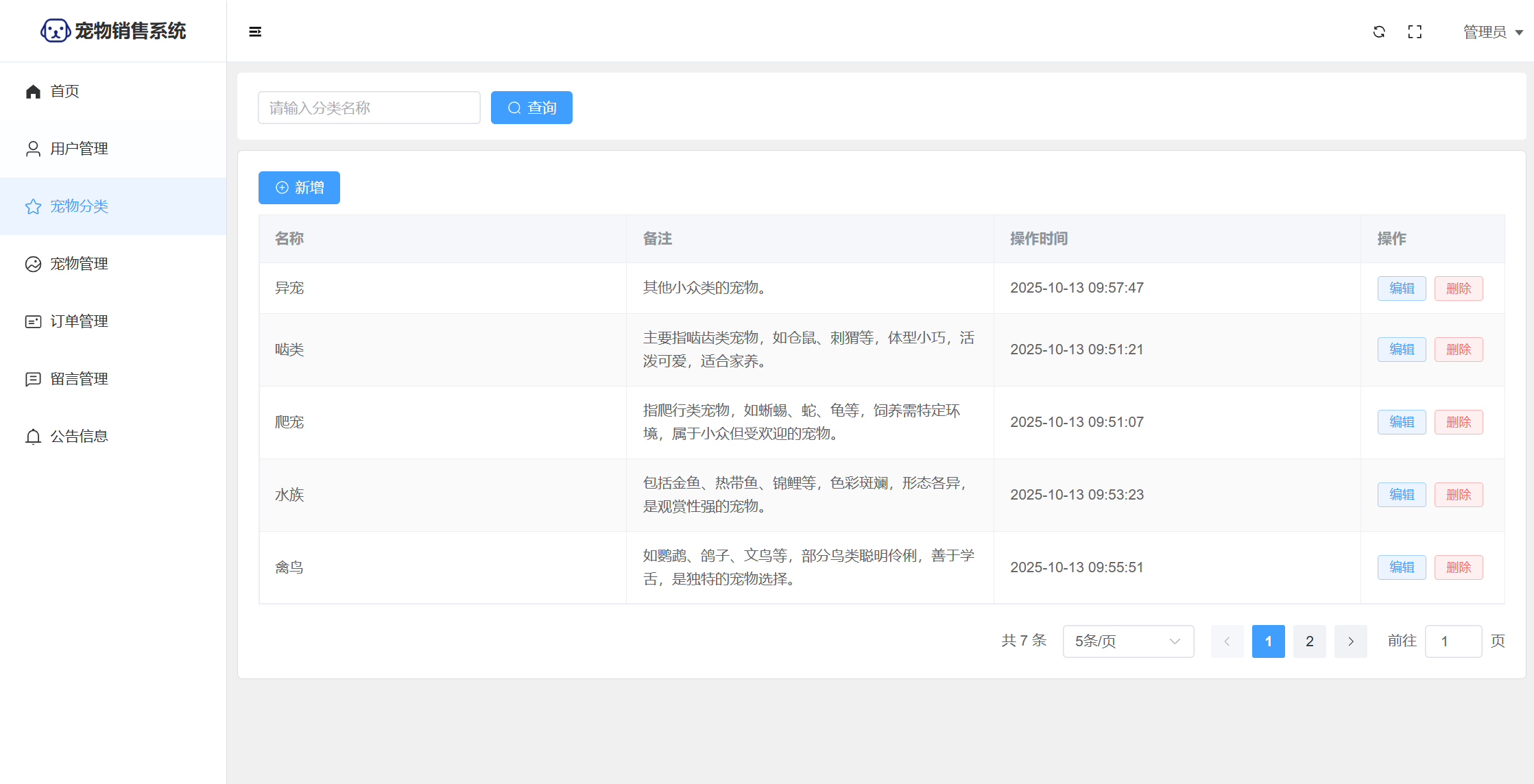
Task: Expand the 5条/页 page size selector
Action: pos(1127,641)
